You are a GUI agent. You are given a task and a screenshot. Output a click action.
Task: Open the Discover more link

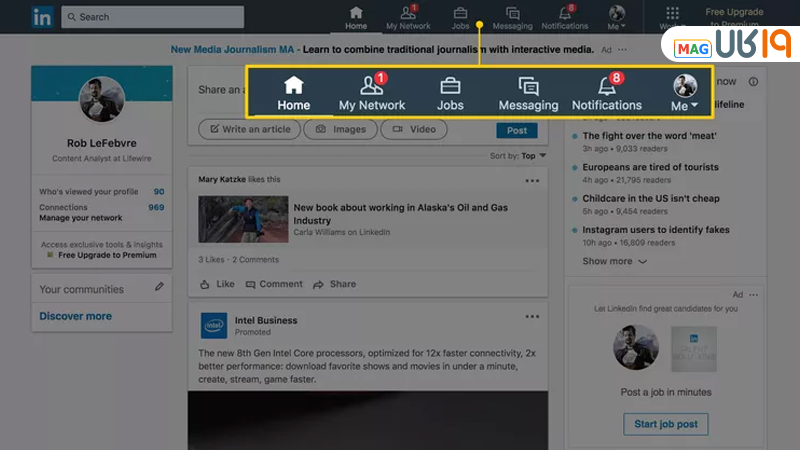pos(75,316)
